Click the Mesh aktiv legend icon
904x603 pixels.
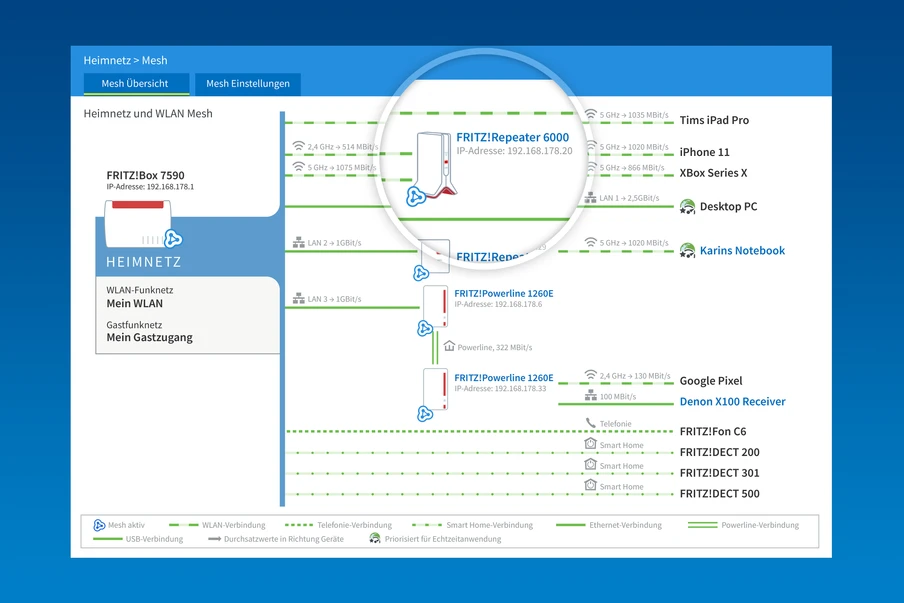click(101, 524)
